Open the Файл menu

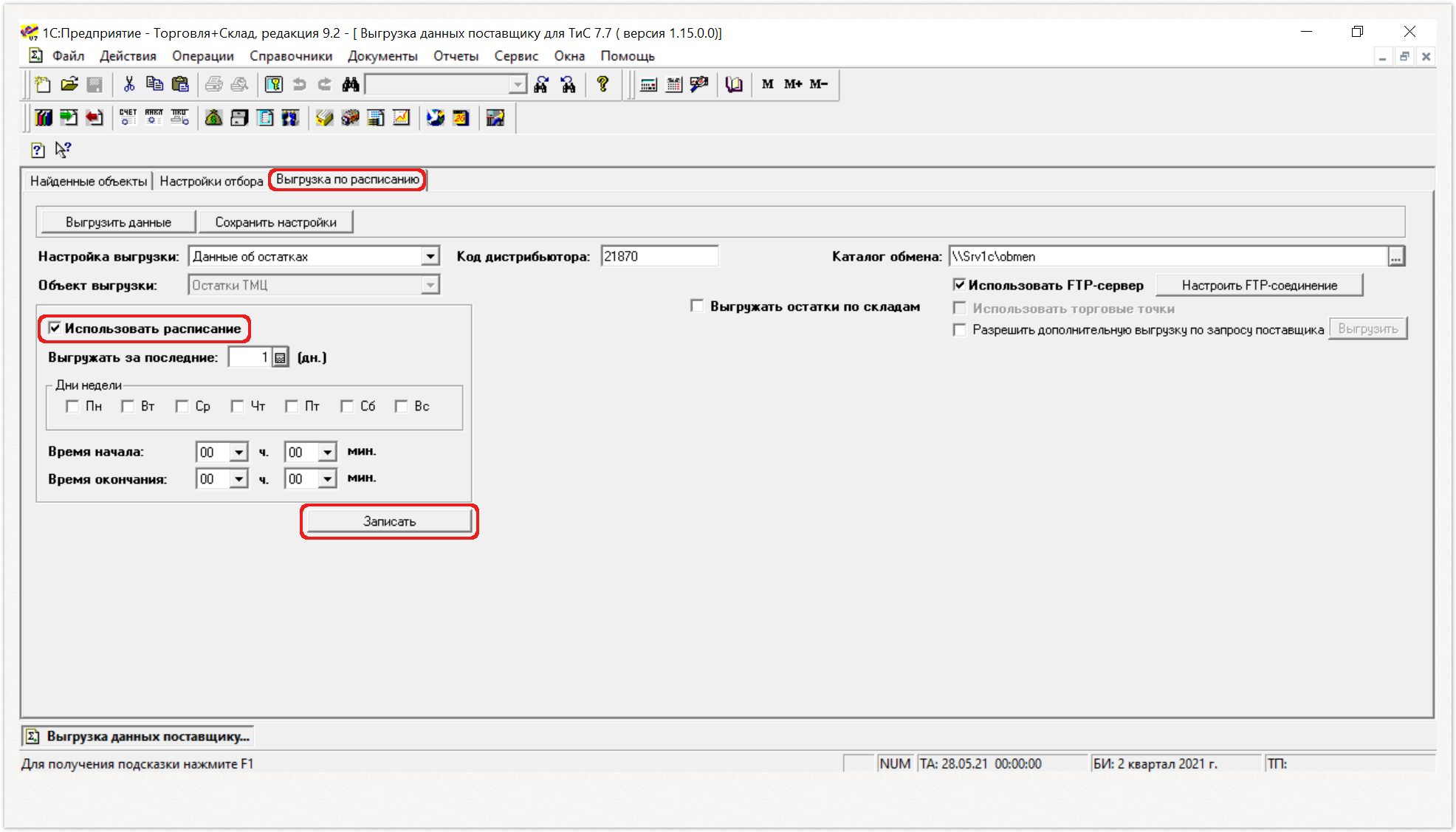[x=68, y=56]
